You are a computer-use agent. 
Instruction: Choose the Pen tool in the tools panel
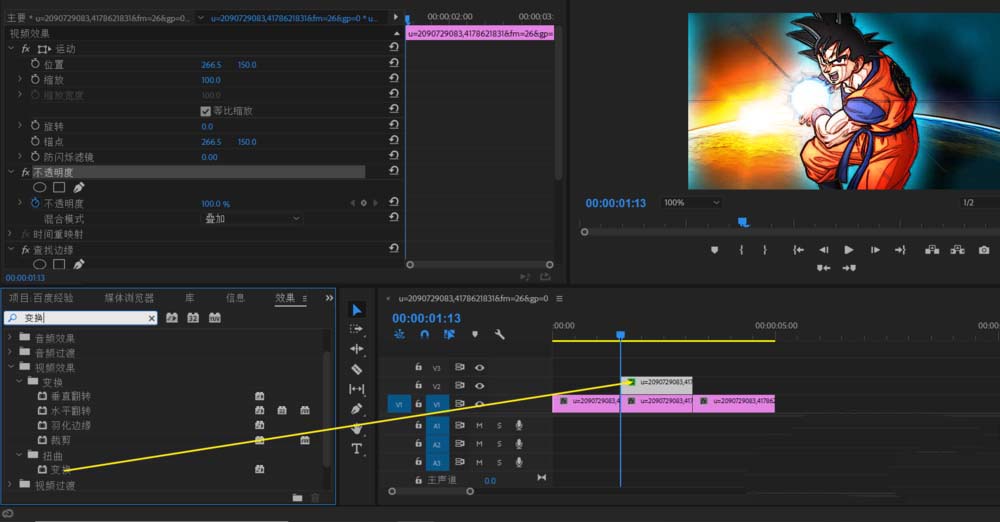click(x=357, y=409)
